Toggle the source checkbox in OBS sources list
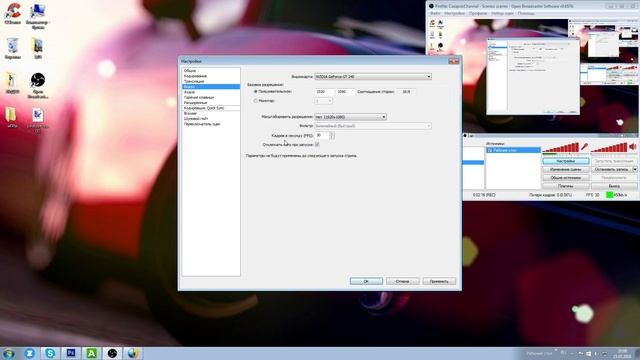Screen dimensions: 640x360 490,150
